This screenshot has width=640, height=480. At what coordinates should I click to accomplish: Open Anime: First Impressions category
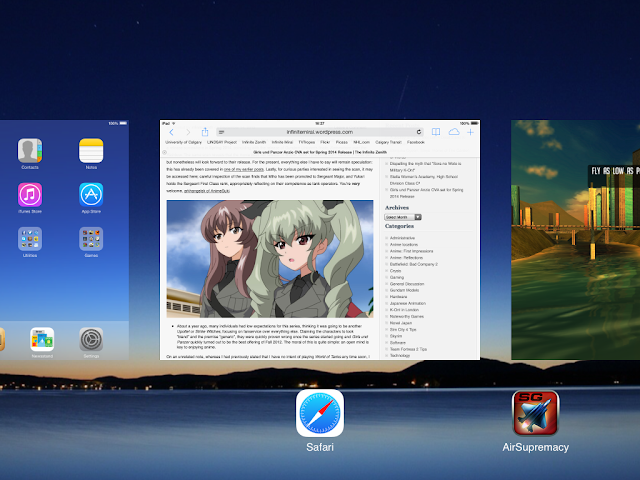(411, 251)
